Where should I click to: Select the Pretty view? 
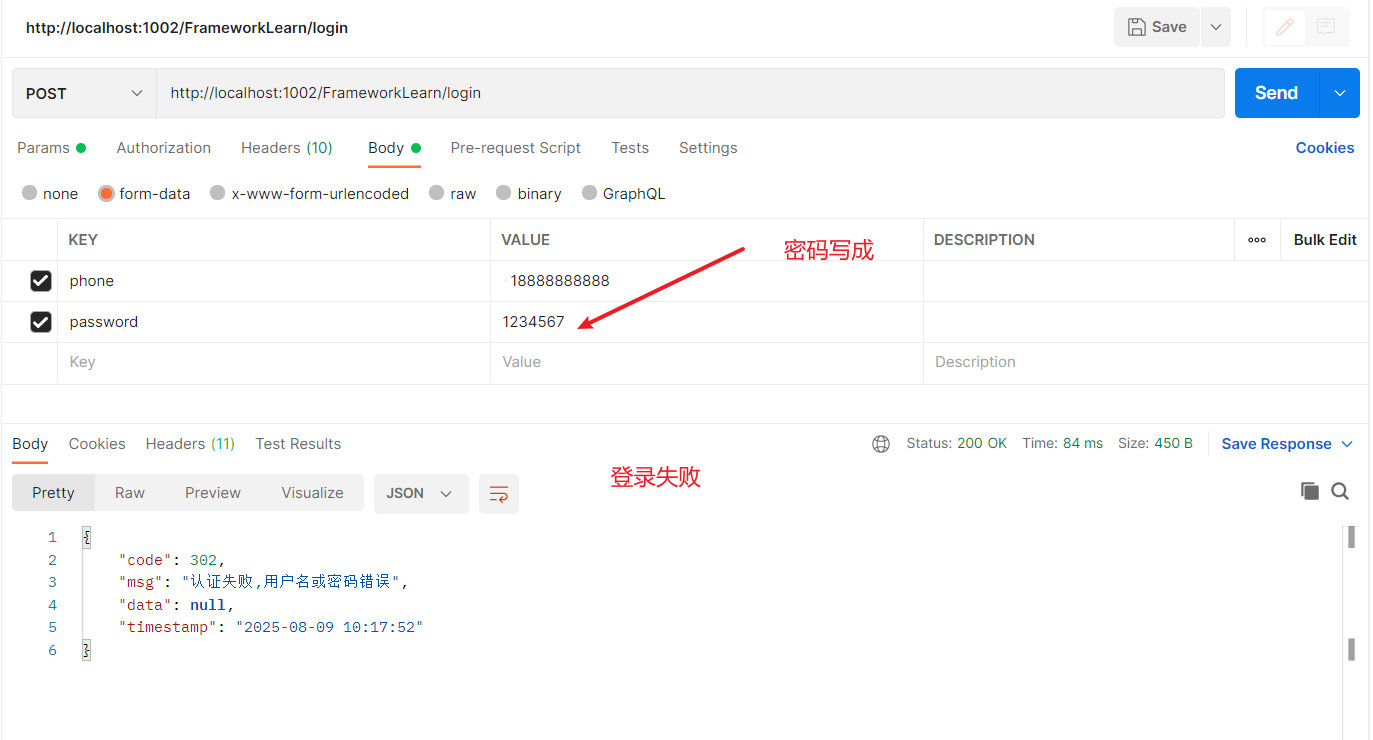coord(53,493)
